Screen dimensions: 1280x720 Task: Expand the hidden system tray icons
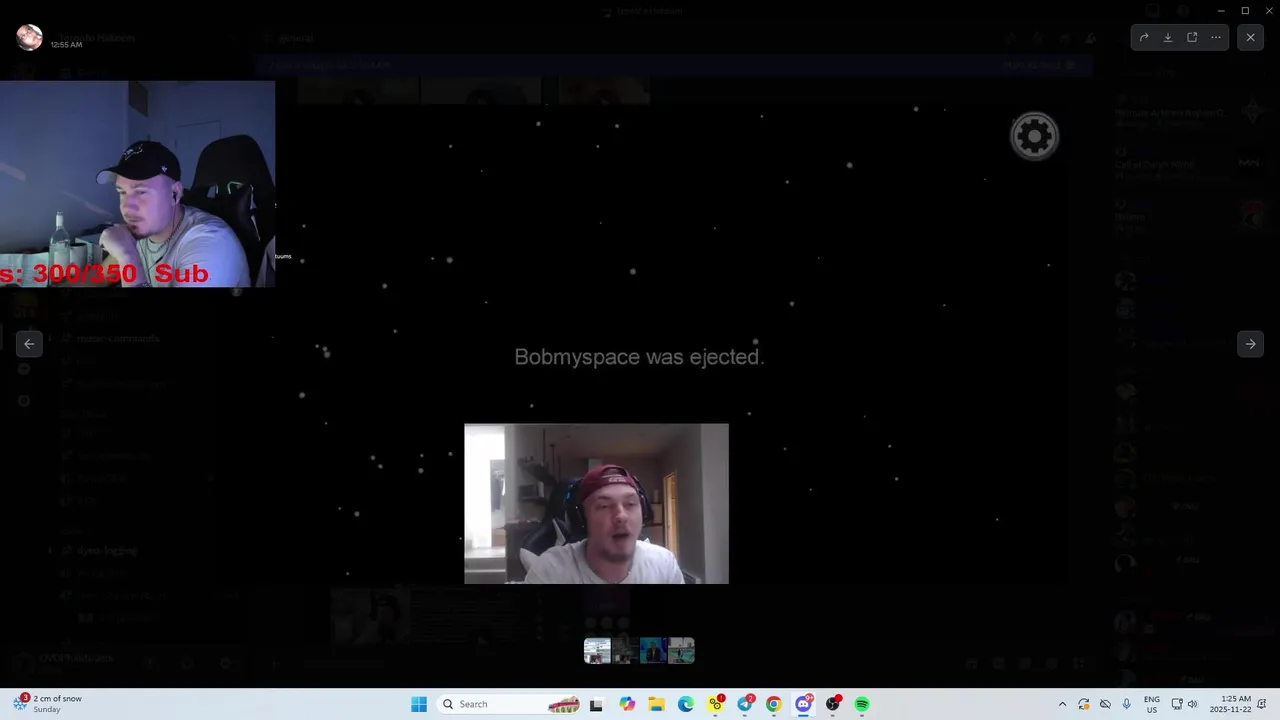point(1062,704)
